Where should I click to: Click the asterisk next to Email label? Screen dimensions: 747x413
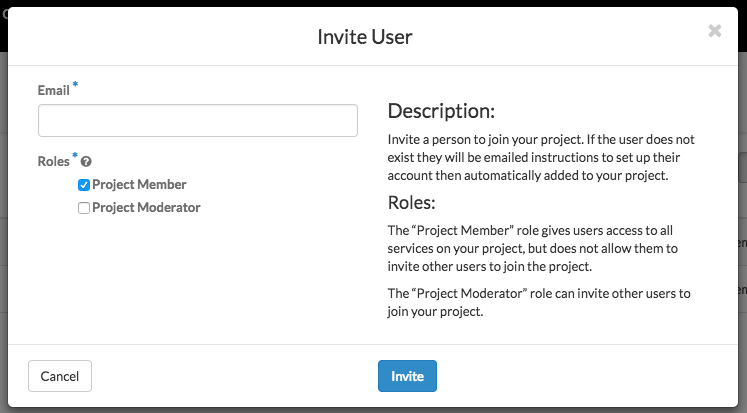pyautogui.click(x=75, y=85)
